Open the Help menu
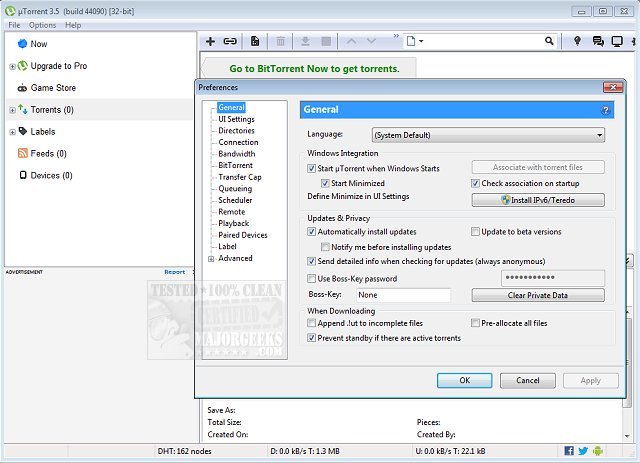The height and width of the screenshot is (463, 640). pos(73,25)
